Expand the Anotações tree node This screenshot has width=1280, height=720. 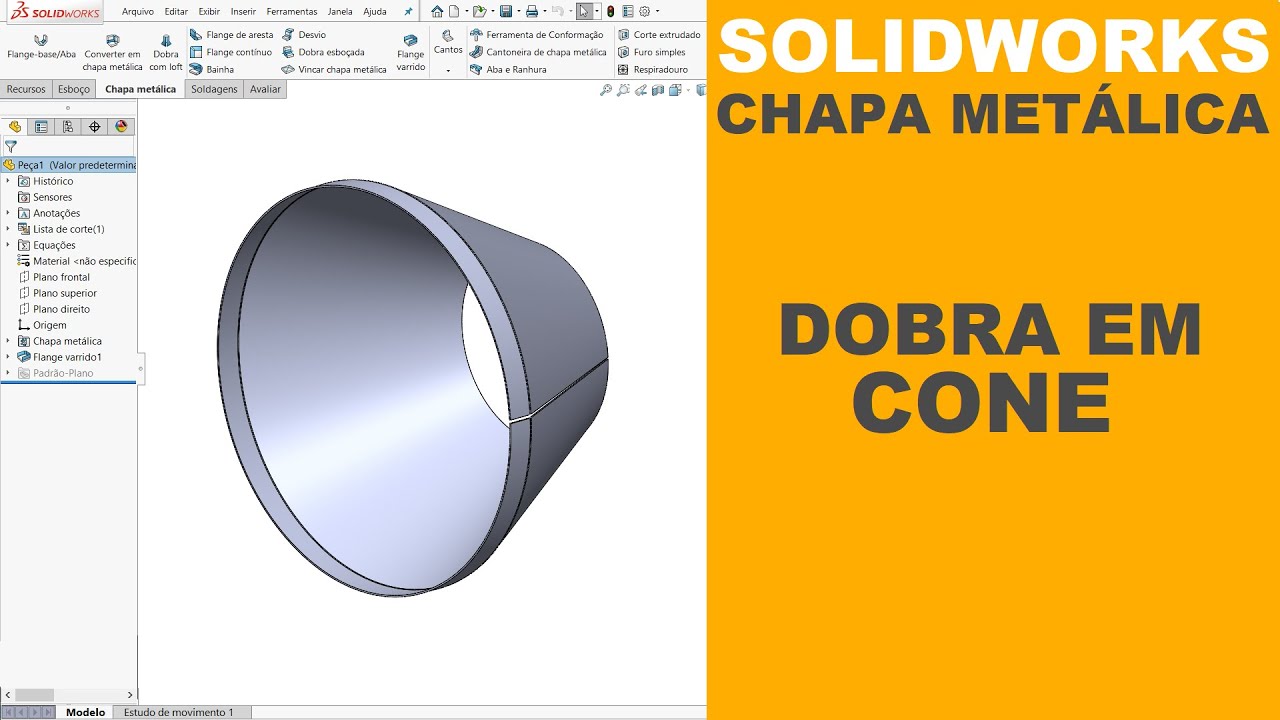click(x=8, y=213)
